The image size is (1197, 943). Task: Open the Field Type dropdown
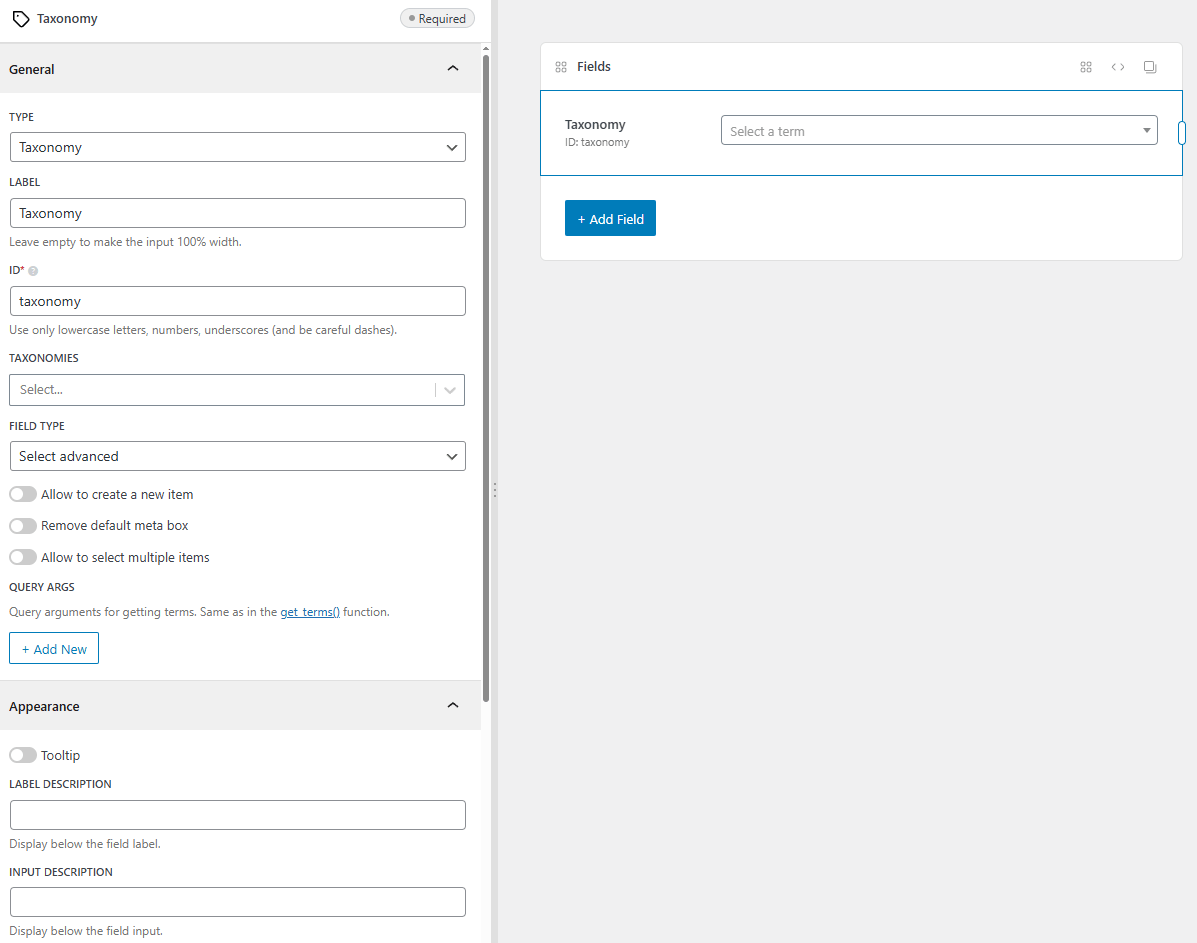(237, 456)
